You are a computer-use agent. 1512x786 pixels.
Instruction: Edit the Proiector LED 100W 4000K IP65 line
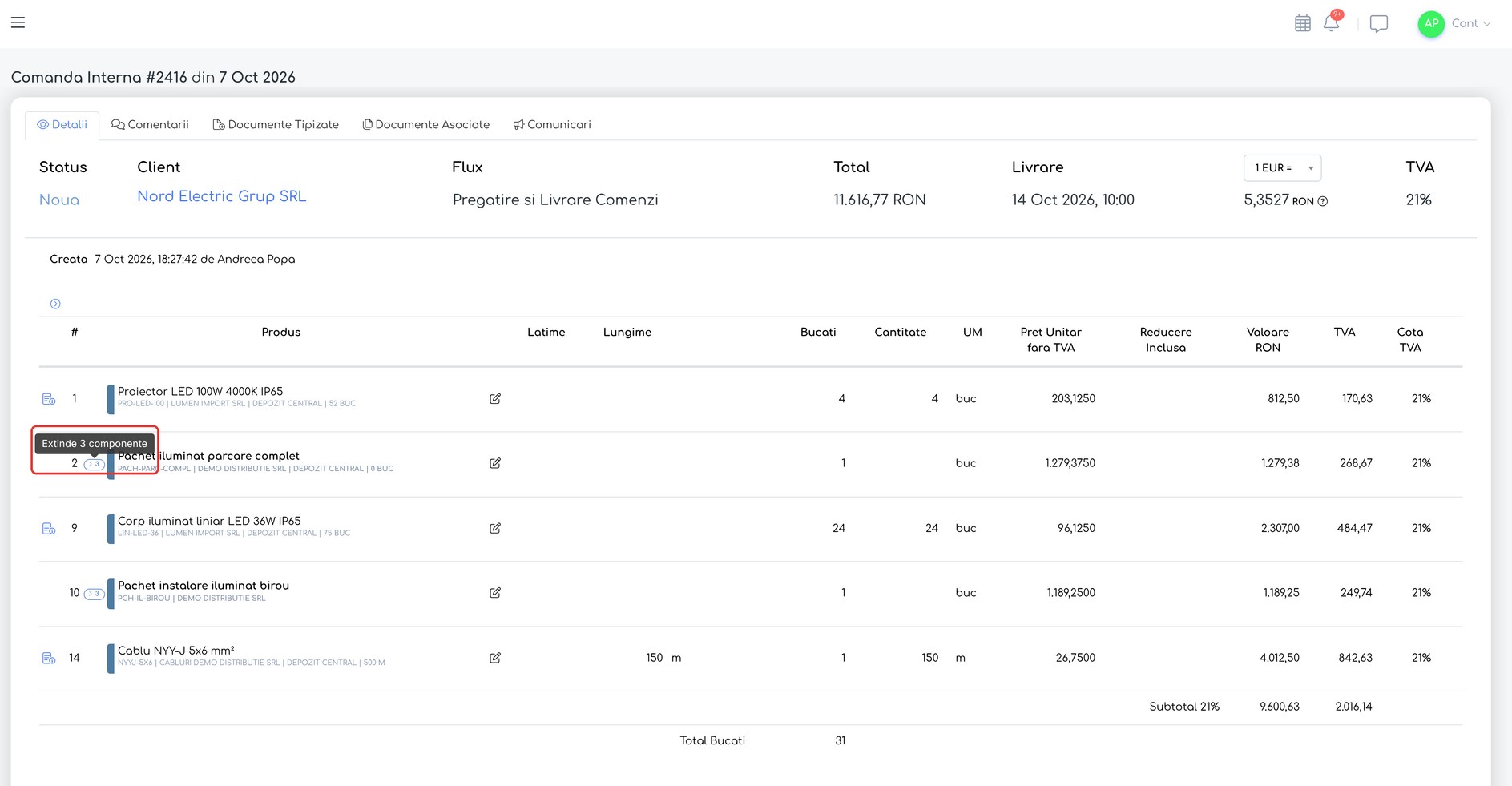tap(495, 398)
